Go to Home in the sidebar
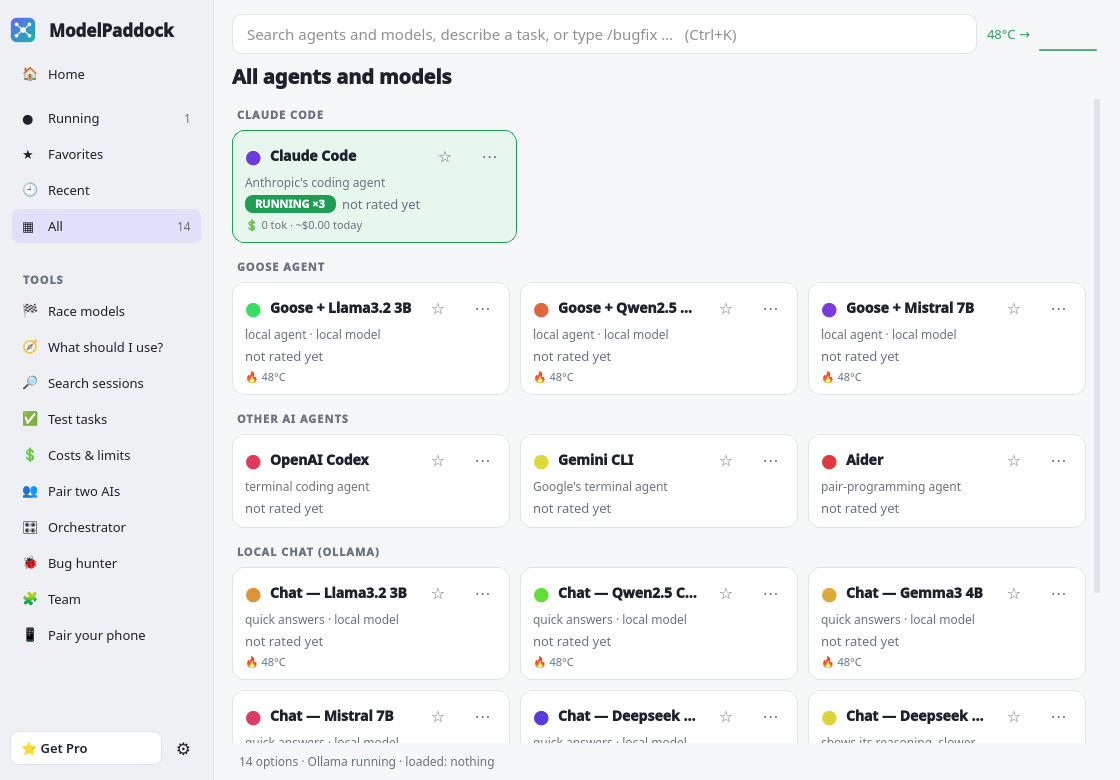This screenshot has width=1120, height=780. pyautogui.click(x=106, y=74)
